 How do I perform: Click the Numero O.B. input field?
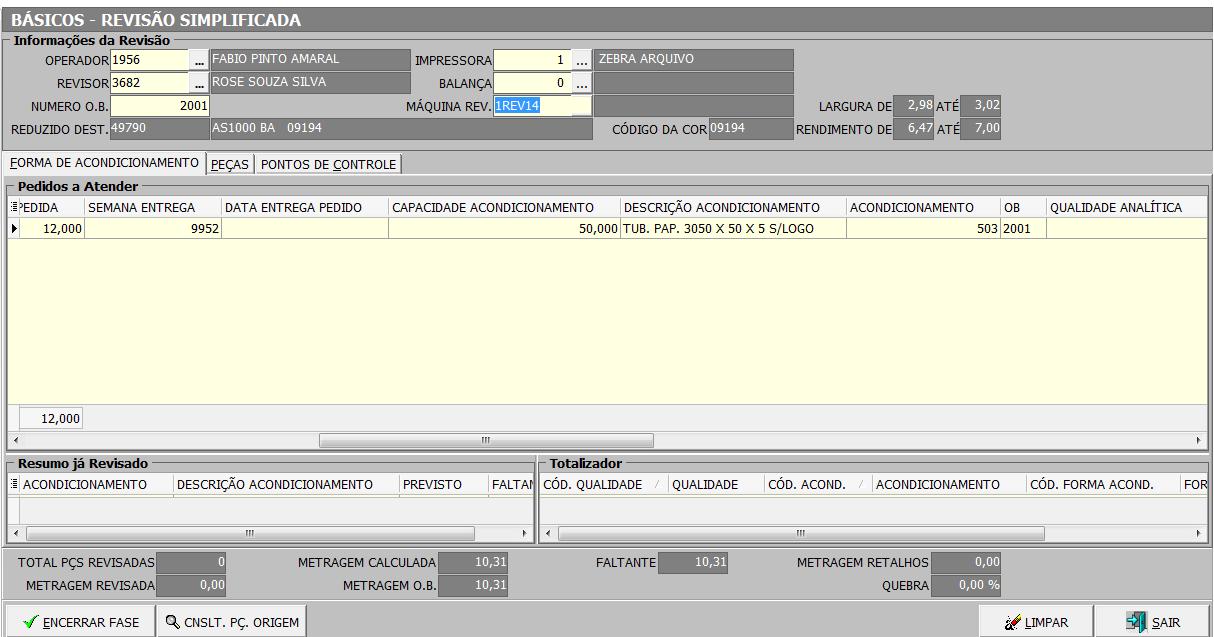(160, 106)
